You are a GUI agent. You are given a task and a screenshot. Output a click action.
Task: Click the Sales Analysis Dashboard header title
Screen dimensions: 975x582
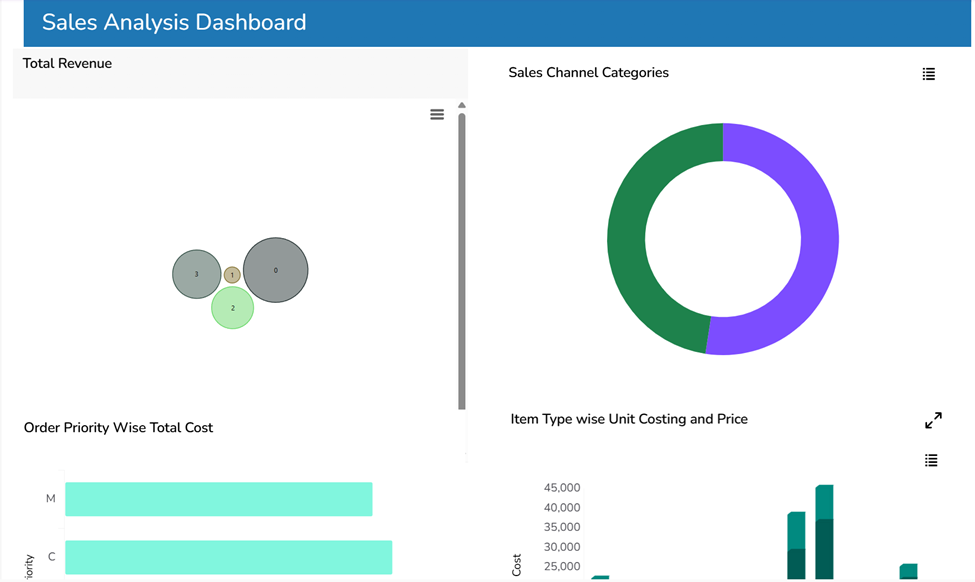tap(174, 22)
